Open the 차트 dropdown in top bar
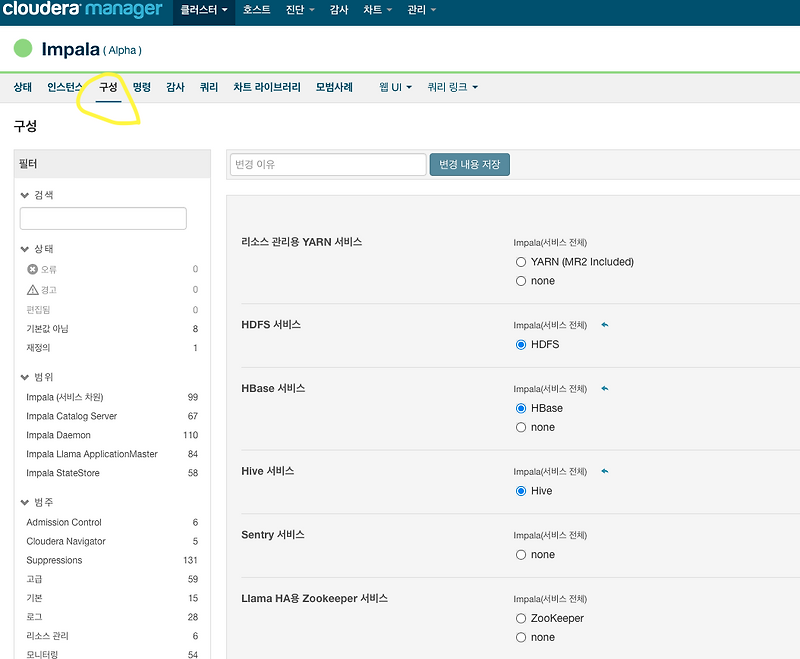This screenshot has width=800, height=659. tap(378, 10)
